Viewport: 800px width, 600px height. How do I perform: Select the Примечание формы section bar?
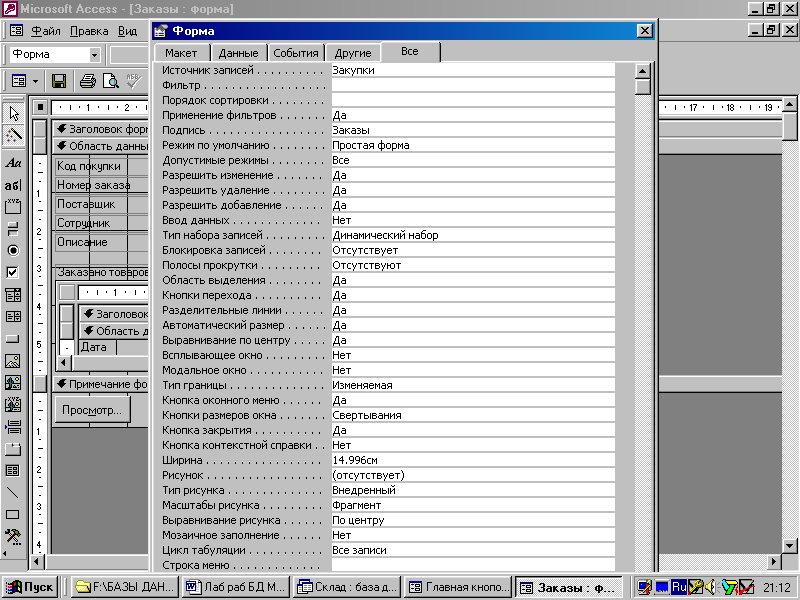tap(101, 384)
